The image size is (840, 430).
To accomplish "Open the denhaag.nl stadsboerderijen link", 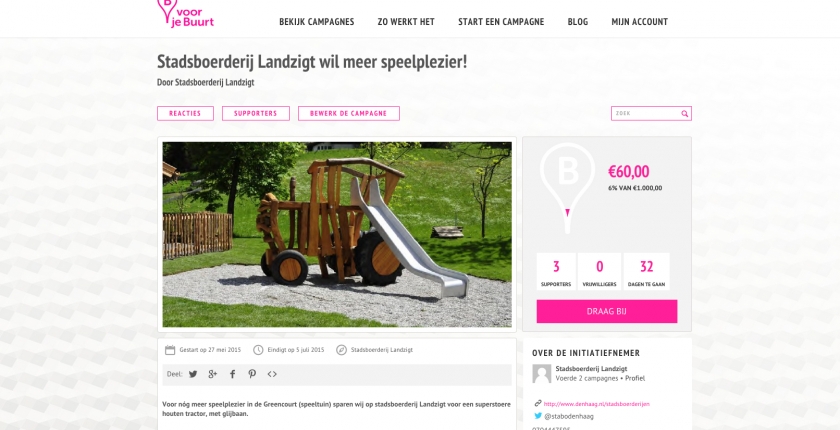I will [x=596, y=404].
